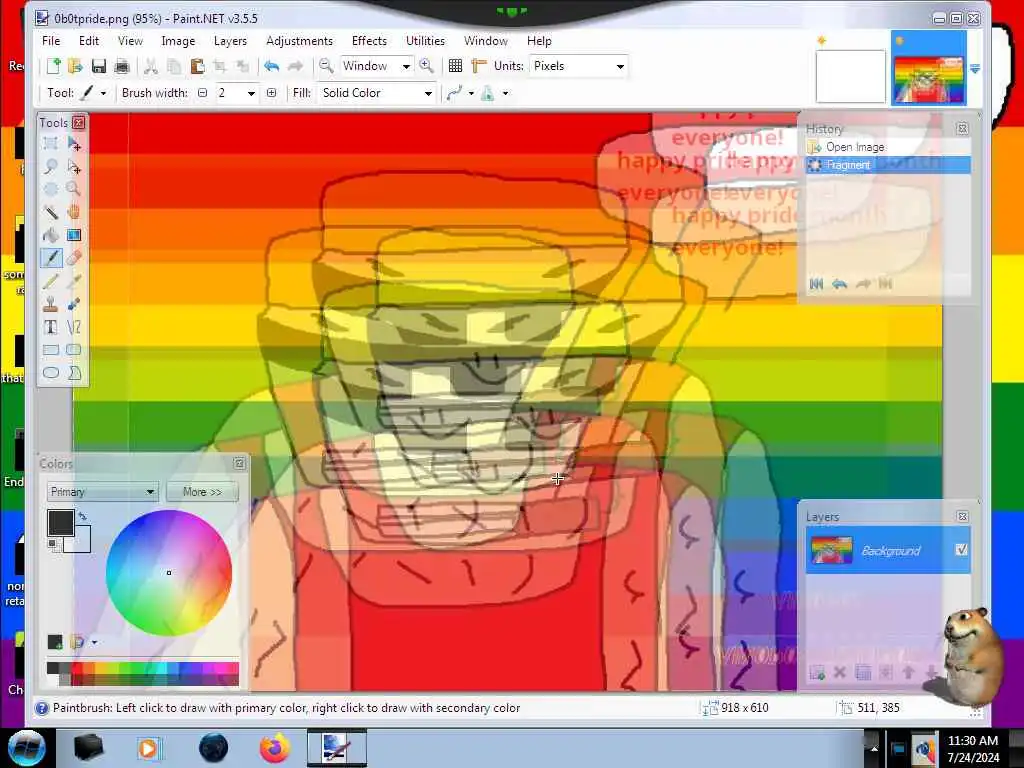This screenshot has width=1024, height=768.
Task: Select the Clone Stamp tool
Action: 50,304
